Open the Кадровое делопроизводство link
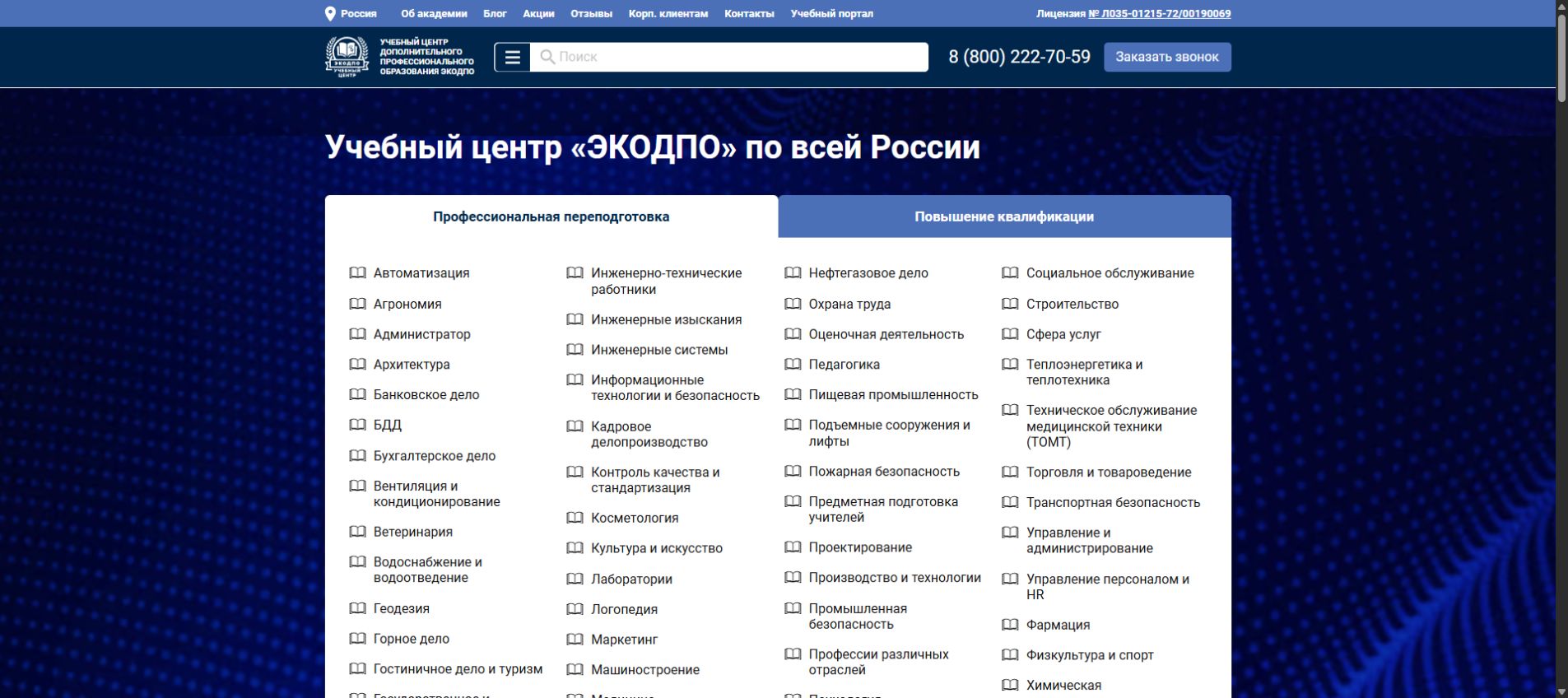The image size is (1568, 698). 649,434
